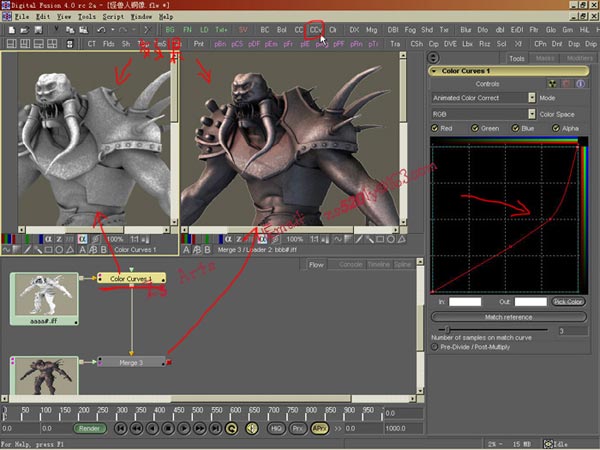Show buffer A in right viewer
600x450 pixels.
pyautogui.click(x=186, y=250)
